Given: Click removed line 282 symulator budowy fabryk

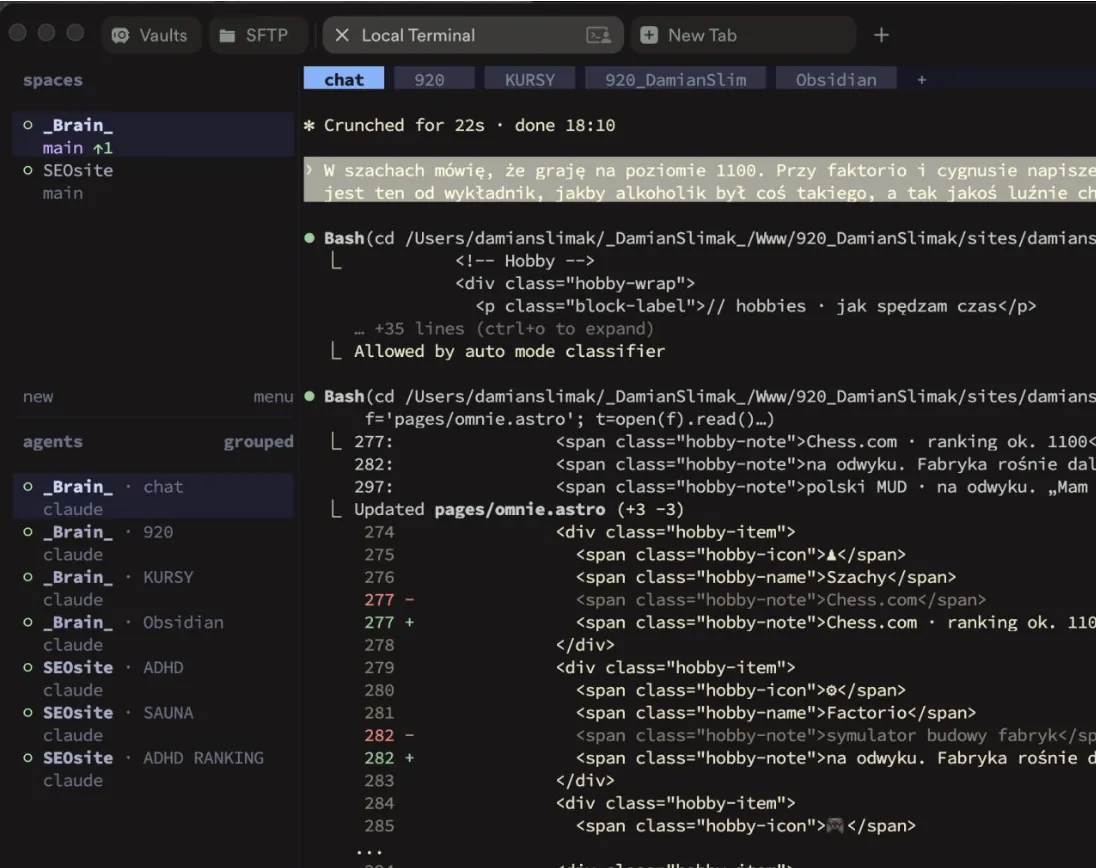Looking at the screenshot, I should pyautogui.click(x=730, y=735).
